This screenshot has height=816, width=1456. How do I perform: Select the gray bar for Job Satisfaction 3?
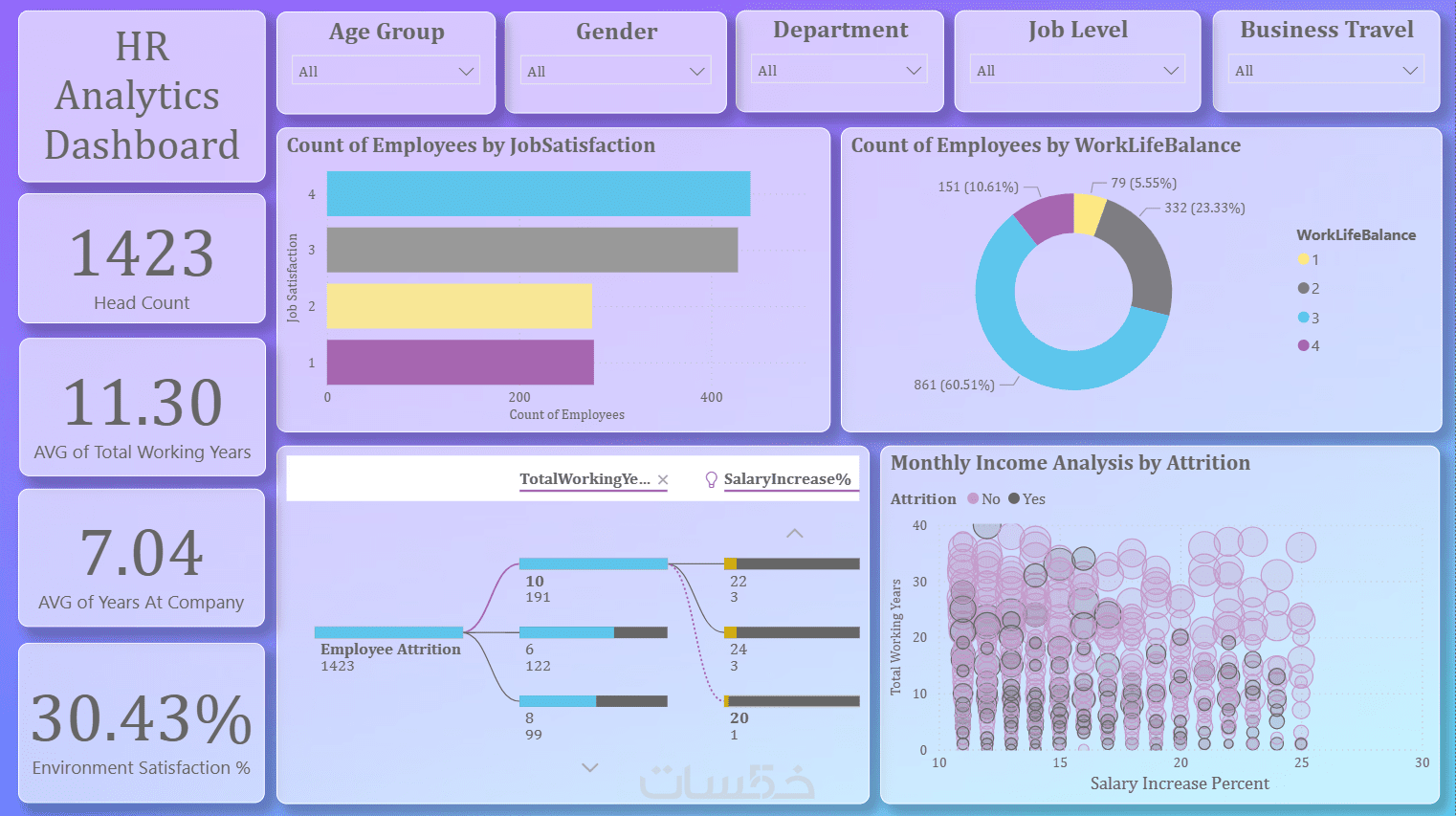click(x=533, y=250)
